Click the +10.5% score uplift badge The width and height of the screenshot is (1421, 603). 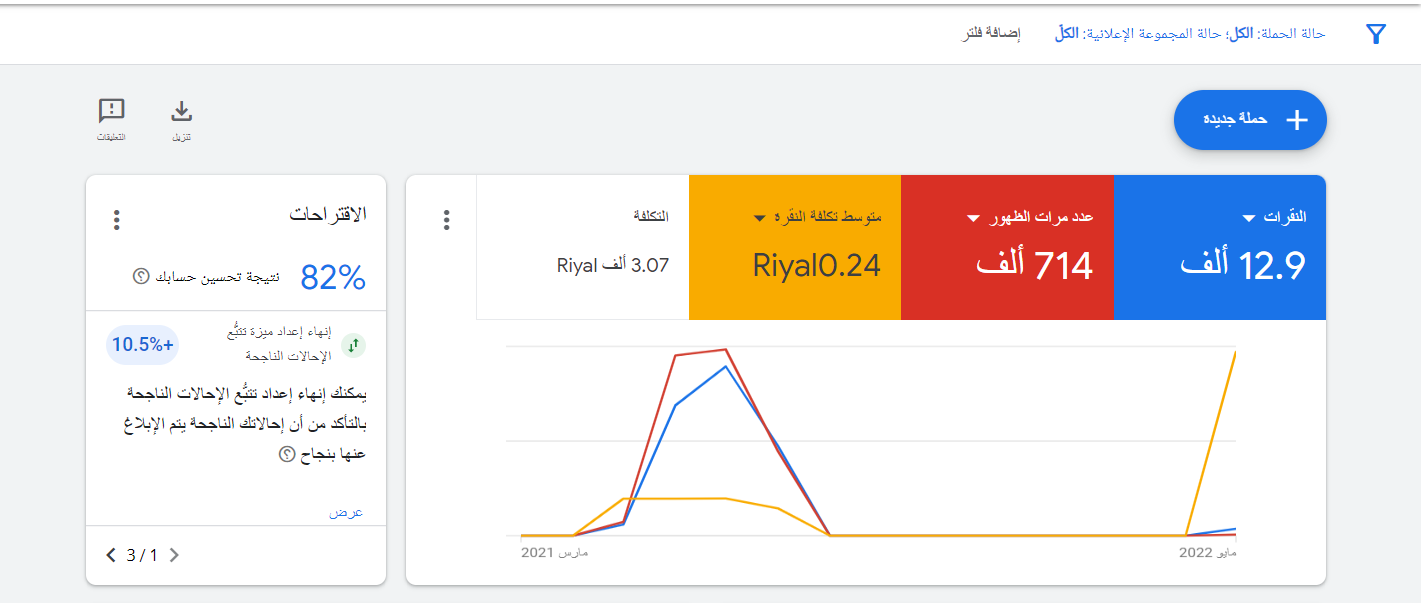(x=143, y=345)
